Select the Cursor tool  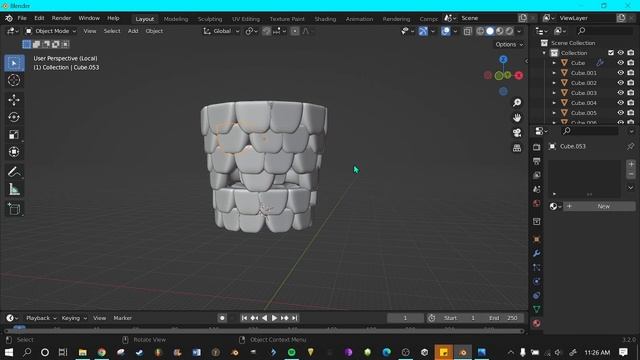[14, 80]
